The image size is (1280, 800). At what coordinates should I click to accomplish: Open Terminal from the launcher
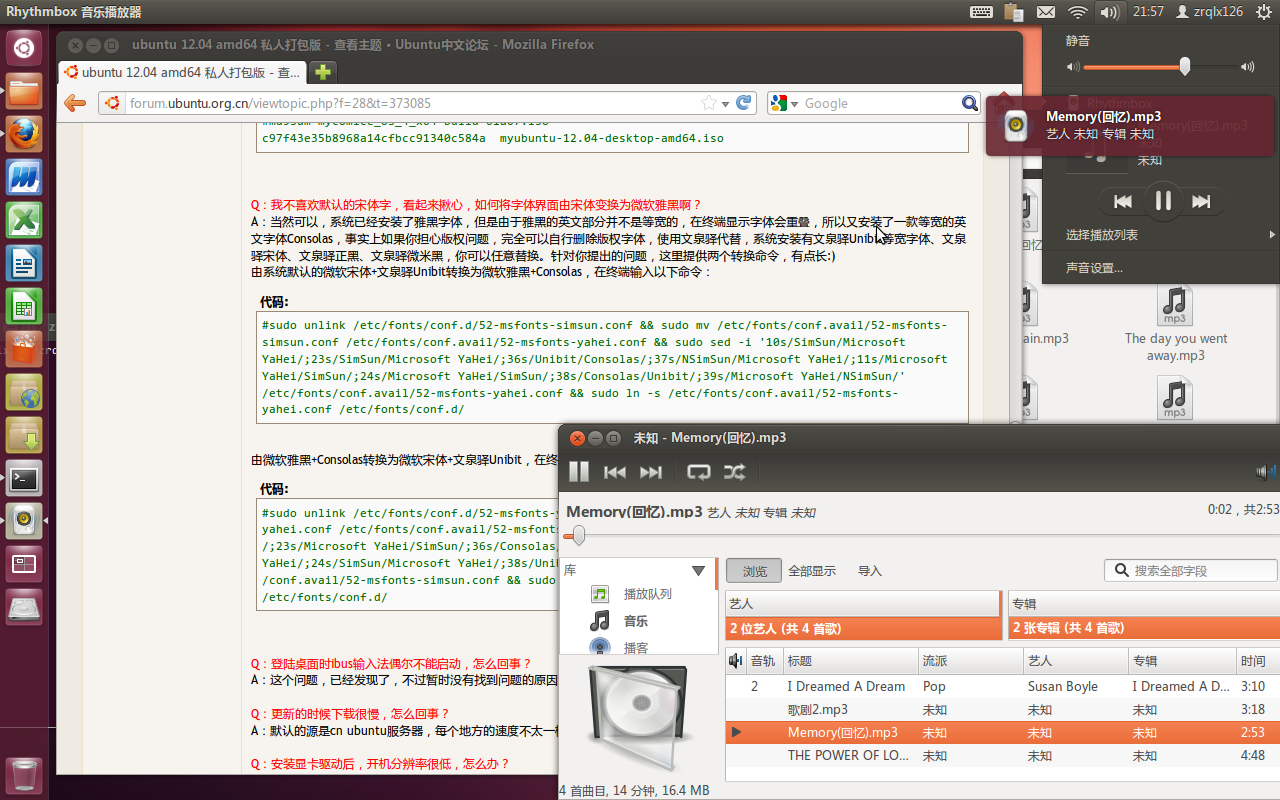pyautogui.click(x=24, y=478)
